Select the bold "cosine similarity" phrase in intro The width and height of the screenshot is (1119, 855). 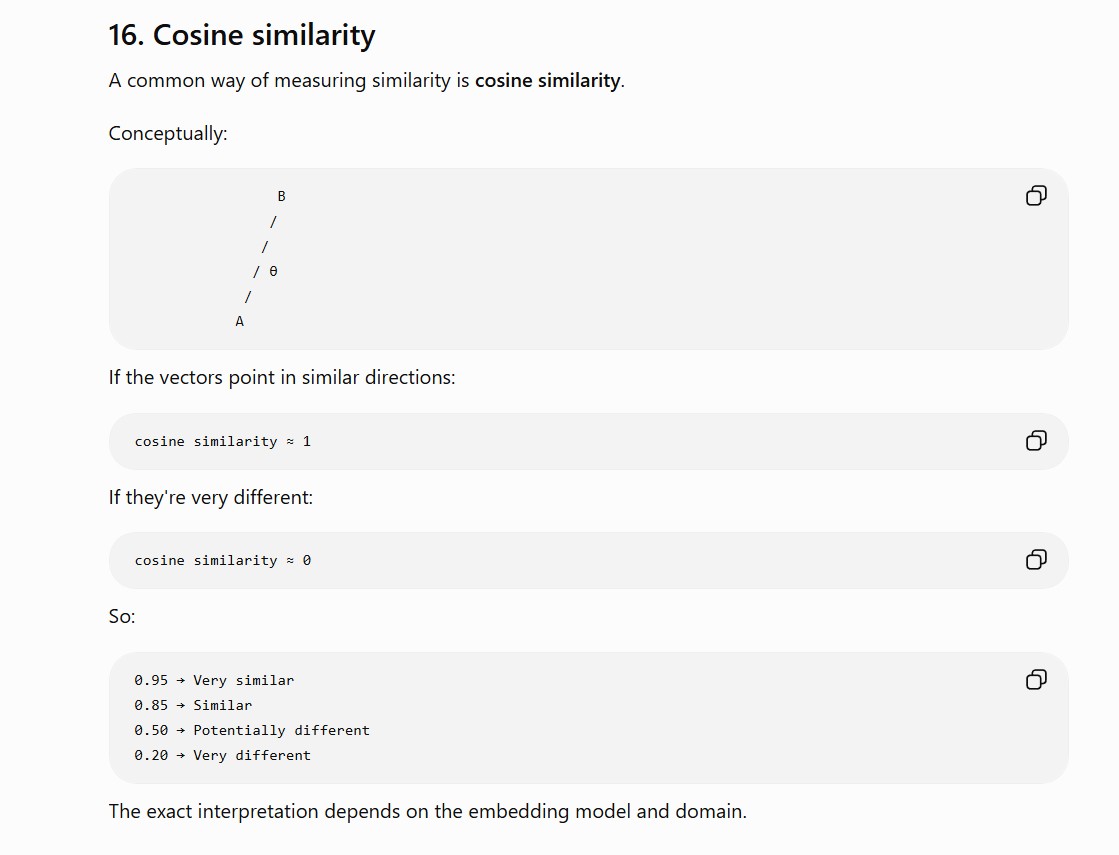[x=547, y=81]
